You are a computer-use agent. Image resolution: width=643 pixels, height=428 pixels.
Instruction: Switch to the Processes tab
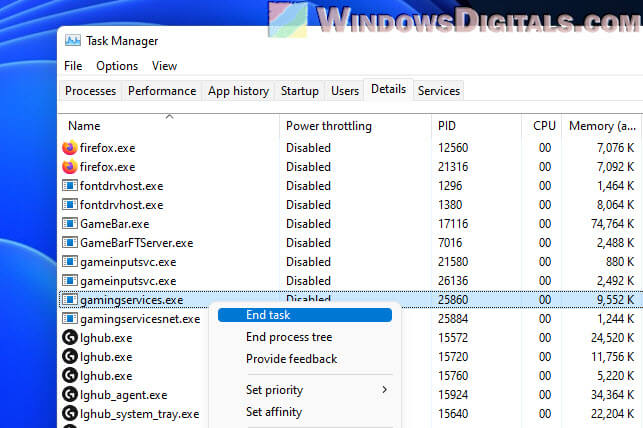point(91,91)
